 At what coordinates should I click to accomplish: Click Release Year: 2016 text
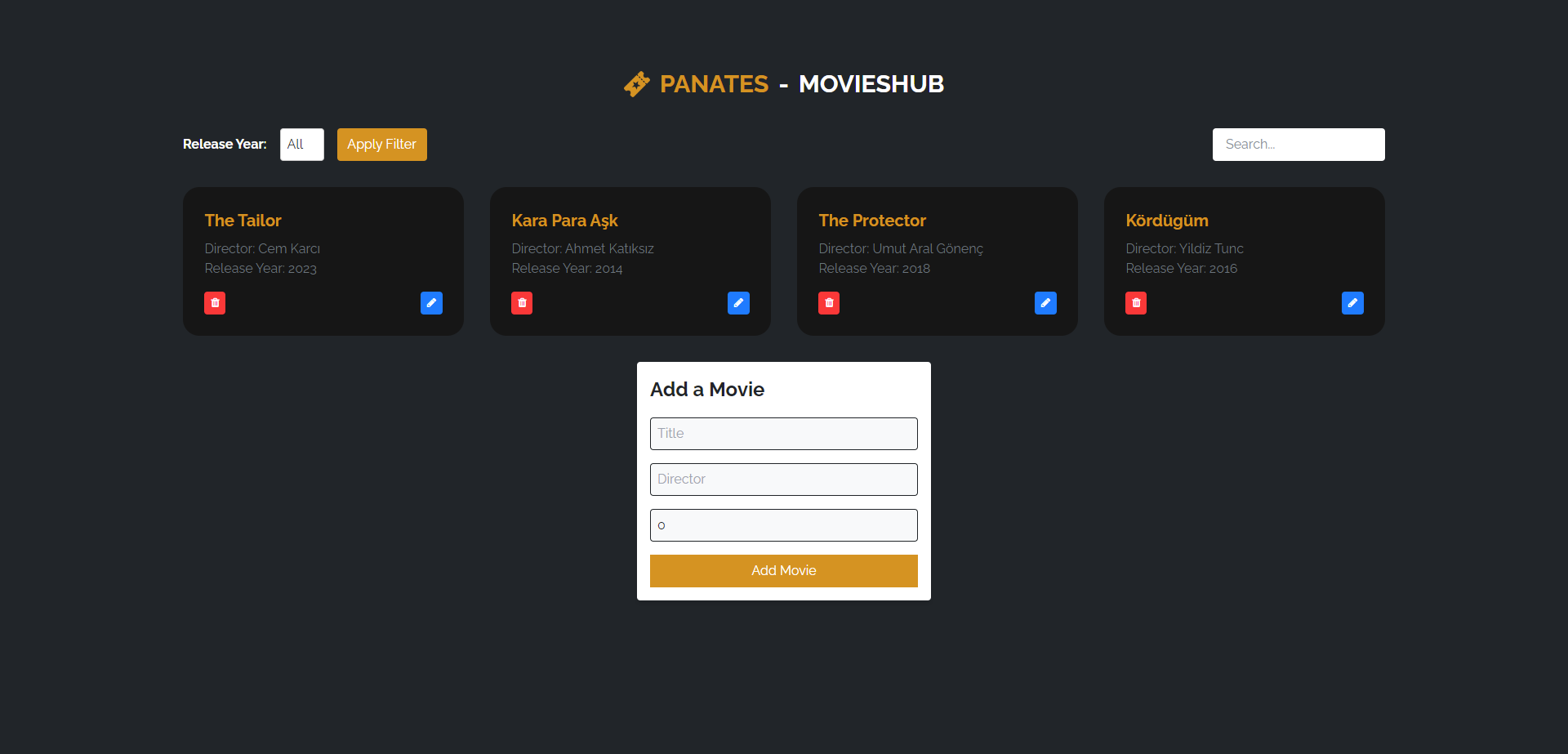click(1181, 268)
